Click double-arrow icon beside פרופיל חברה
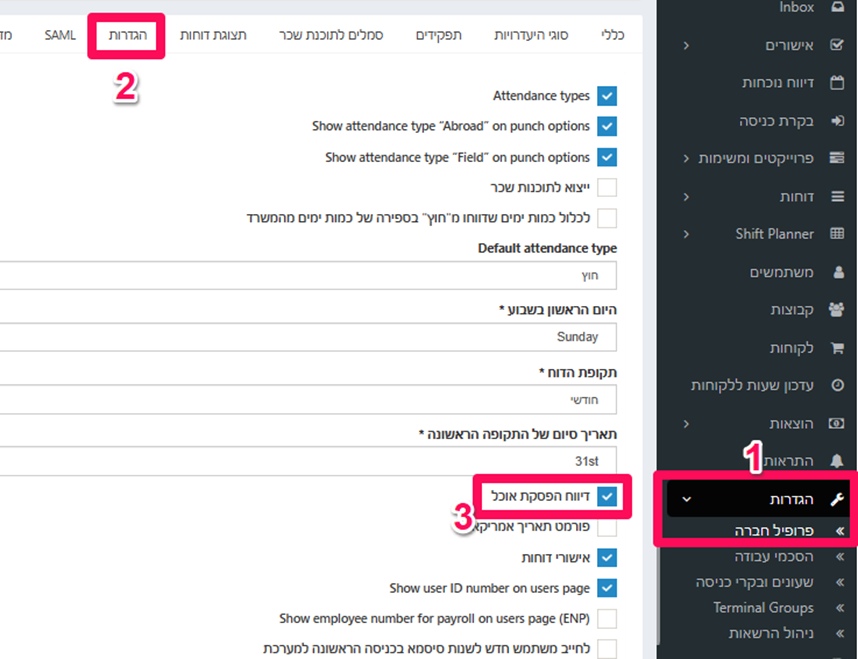This screenshot has width=858, height=659. 840,530
